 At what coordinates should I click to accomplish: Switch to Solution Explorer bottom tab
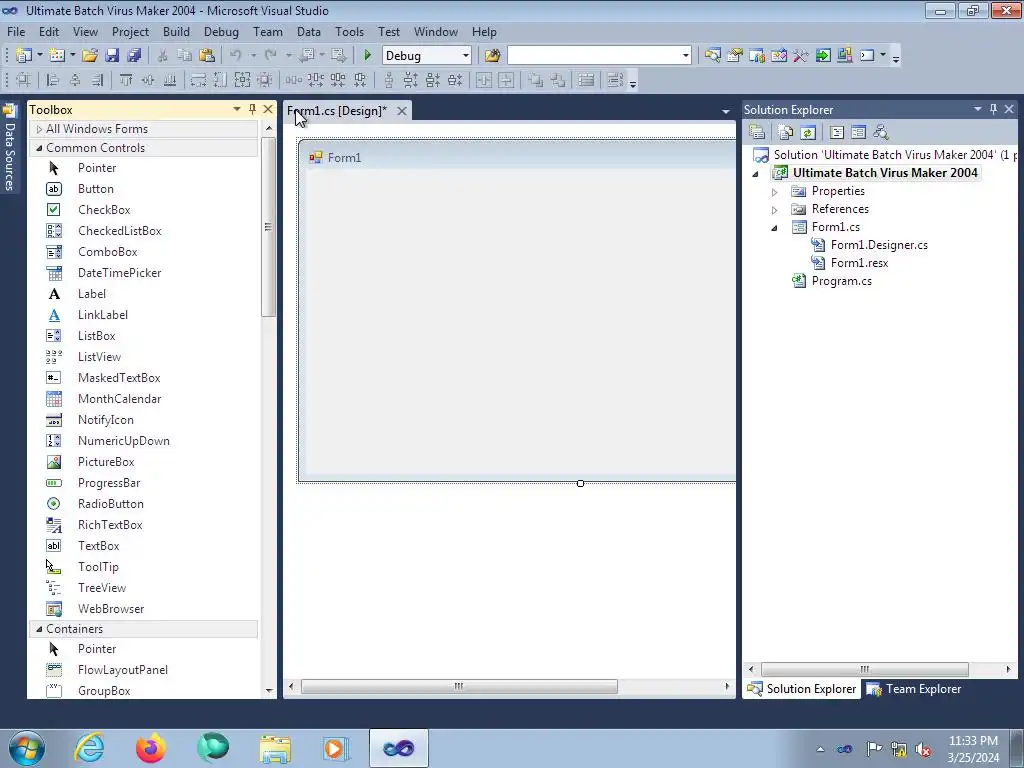point(802,689)
